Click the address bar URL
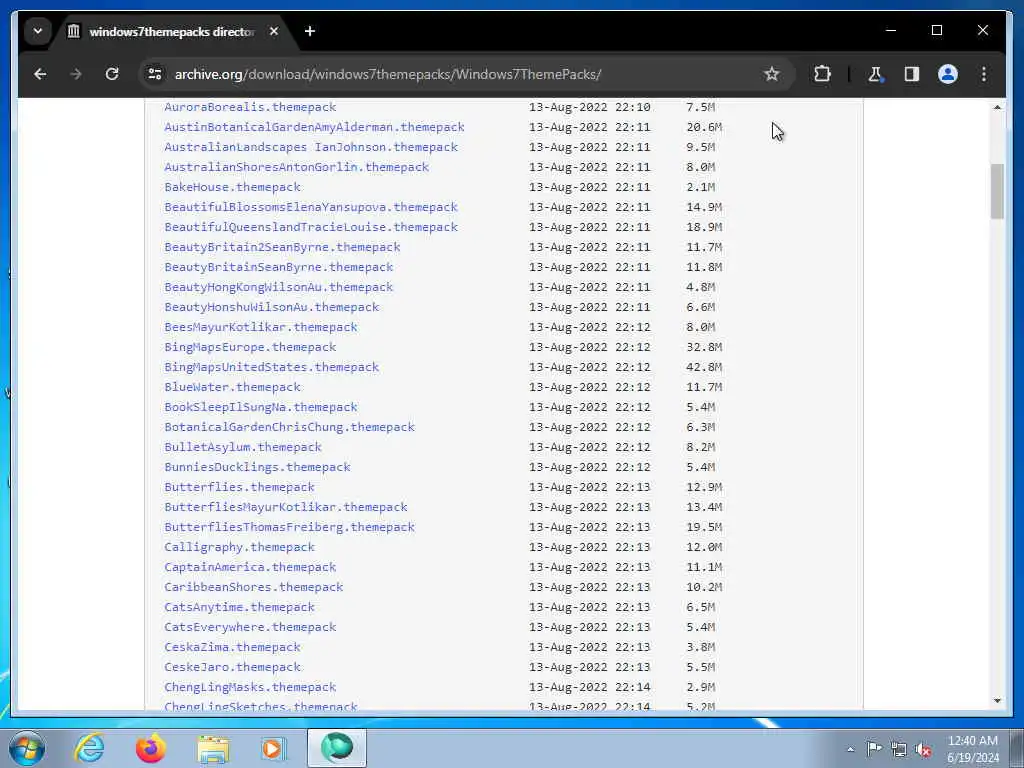1024x768 pixels. pos(387,74)
